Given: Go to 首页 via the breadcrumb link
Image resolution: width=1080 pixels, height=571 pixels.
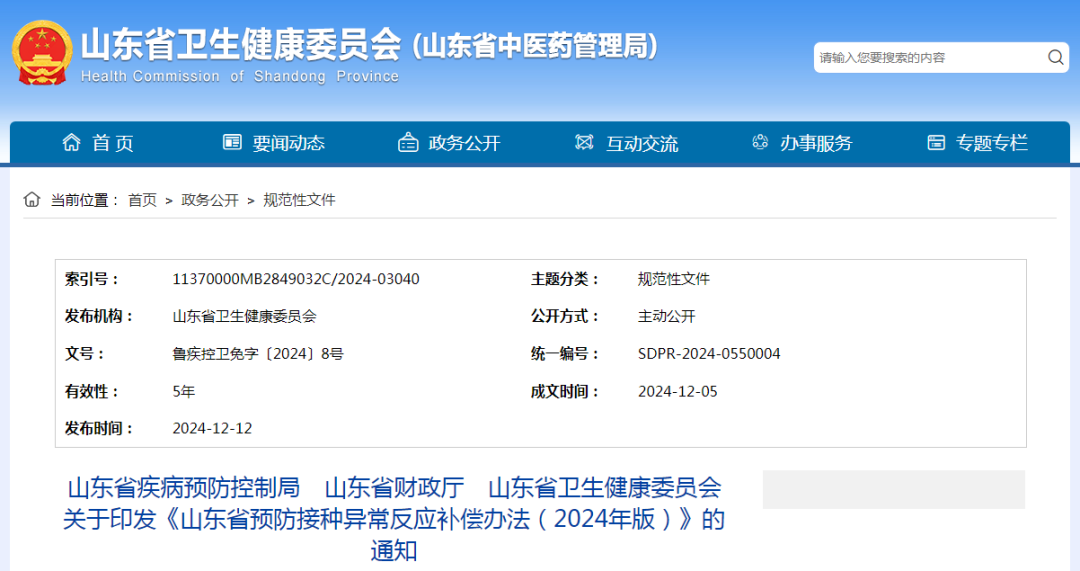Looking at the screenshot, I should click(142, 200).
